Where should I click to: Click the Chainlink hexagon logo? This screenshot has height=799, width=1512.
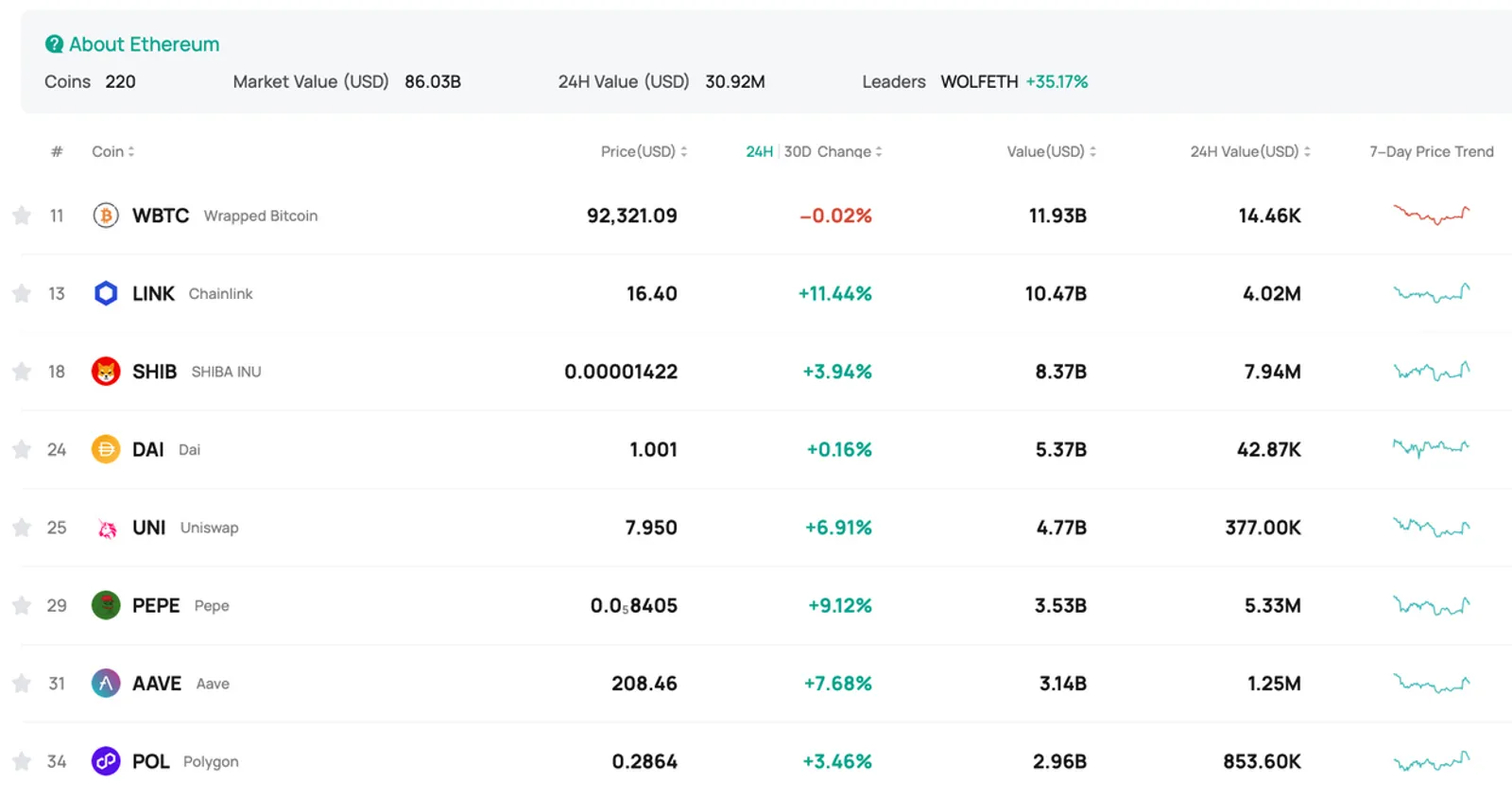point(106,293)
